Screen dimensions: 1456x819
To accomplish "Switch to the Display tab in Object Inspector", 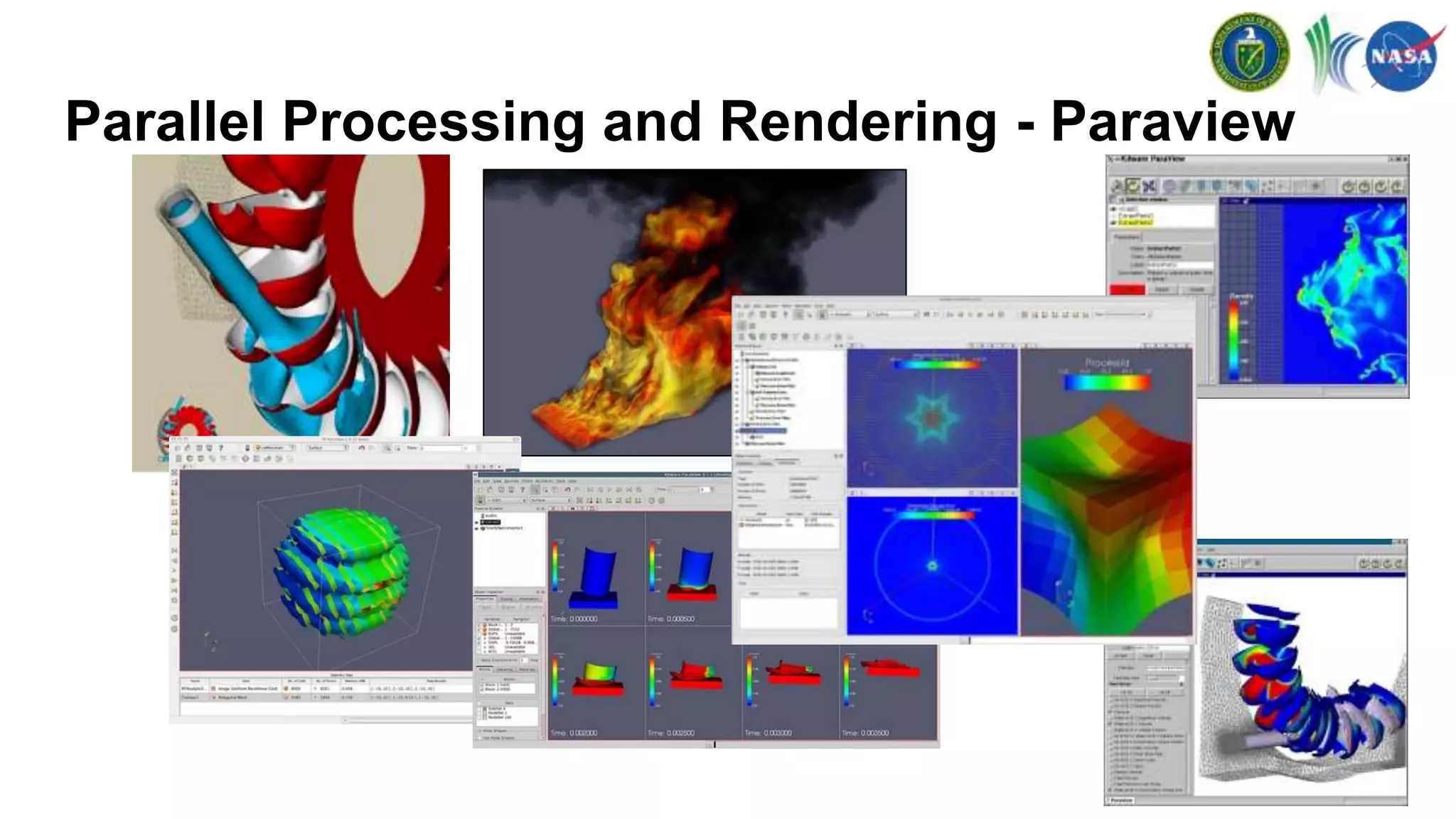I will [x=507, y=599].
